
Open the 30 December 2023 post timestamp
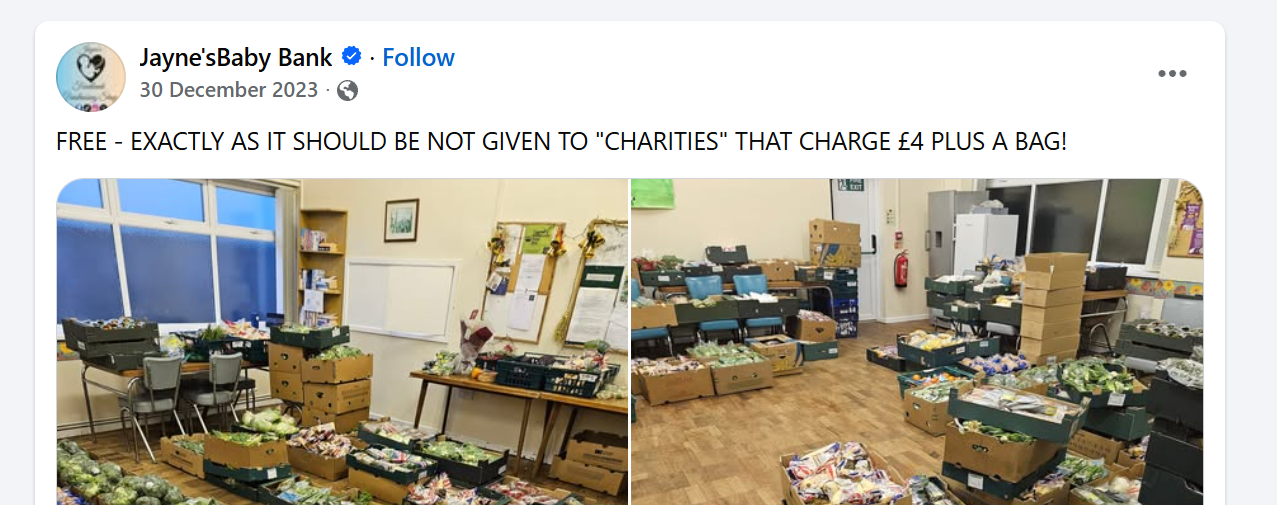[x=229, y=90]
